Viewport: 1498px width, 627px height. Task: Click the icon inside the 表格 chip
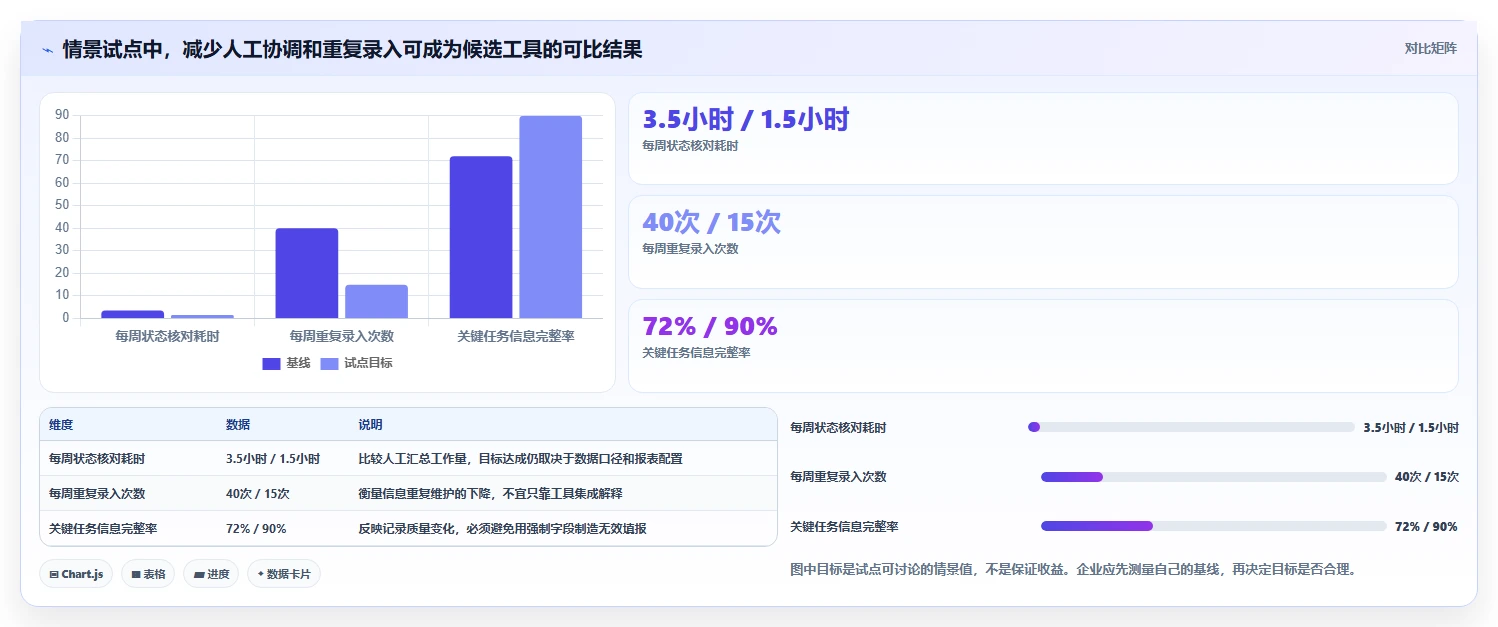pyautogui.click(x=136, y=575)
